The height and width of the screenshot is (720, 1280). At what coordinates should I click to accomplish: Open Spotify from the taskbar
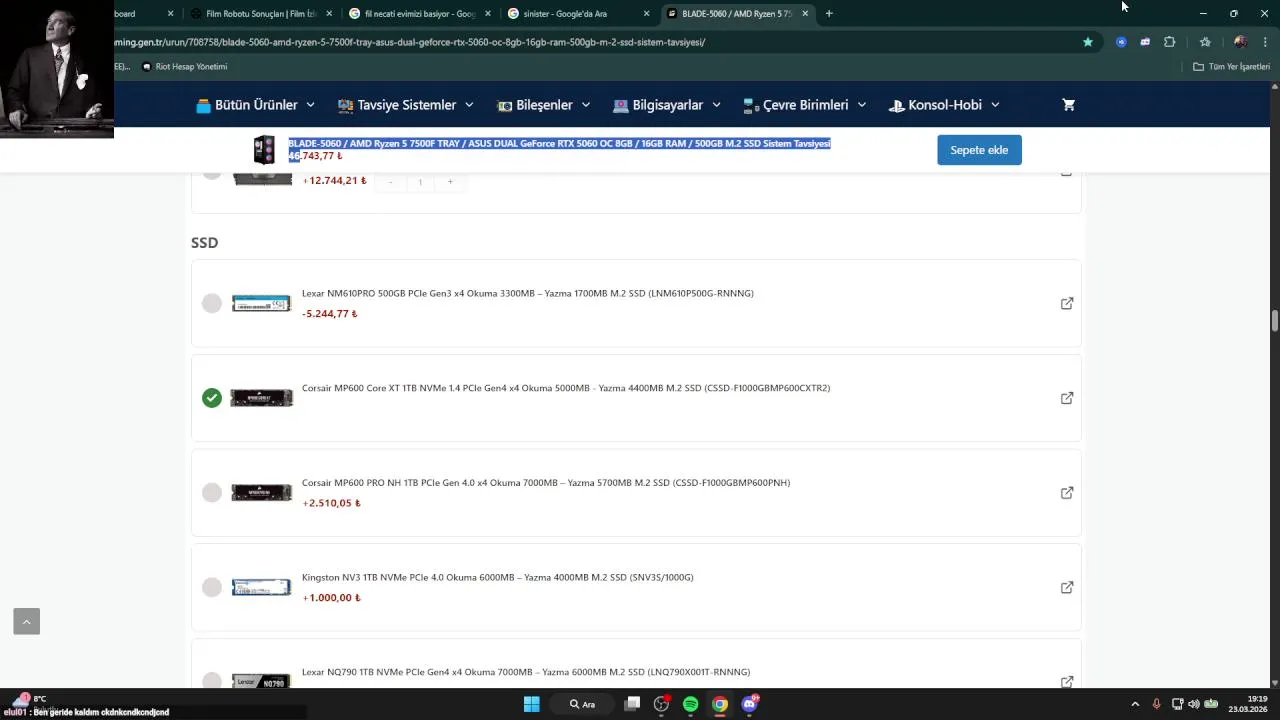(x=690, y=704)
